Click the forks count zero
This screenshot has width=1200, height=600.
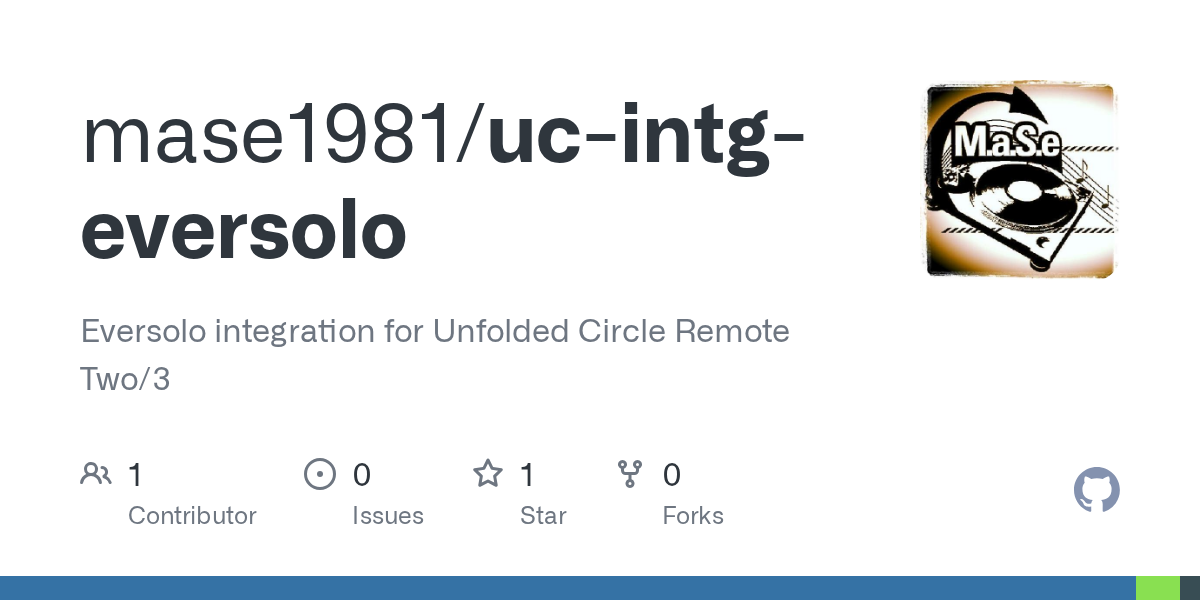(672, 475)
